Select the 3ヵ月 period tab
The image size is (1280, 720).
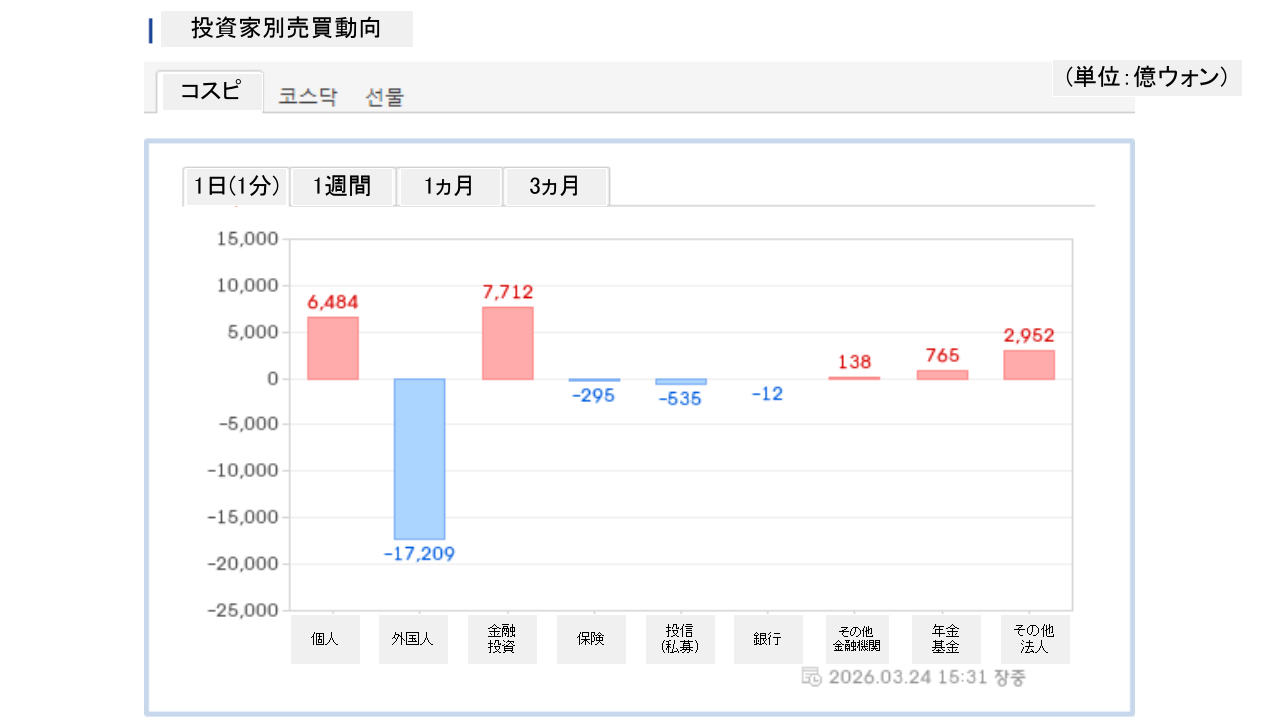555,186
